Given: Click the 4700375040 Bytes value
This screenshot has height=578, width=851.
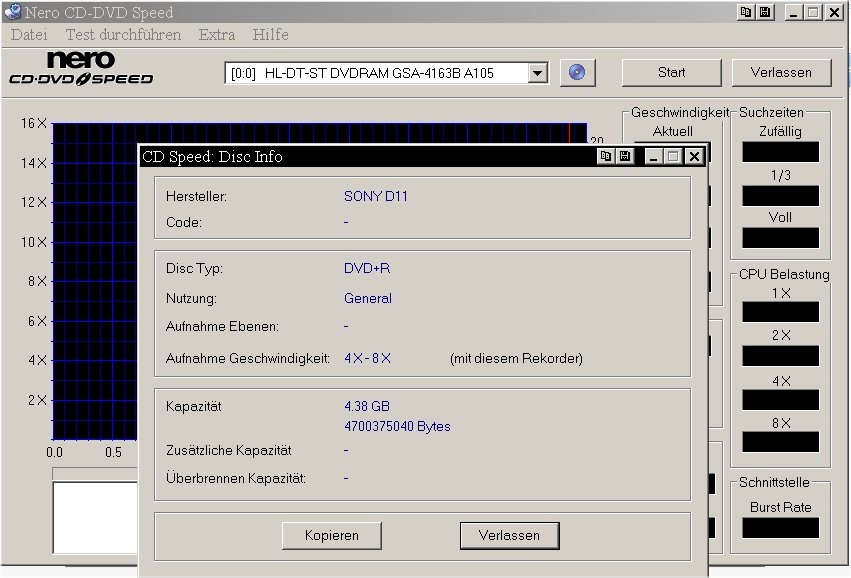Looking at the screenshot, I should pos(397,427).
